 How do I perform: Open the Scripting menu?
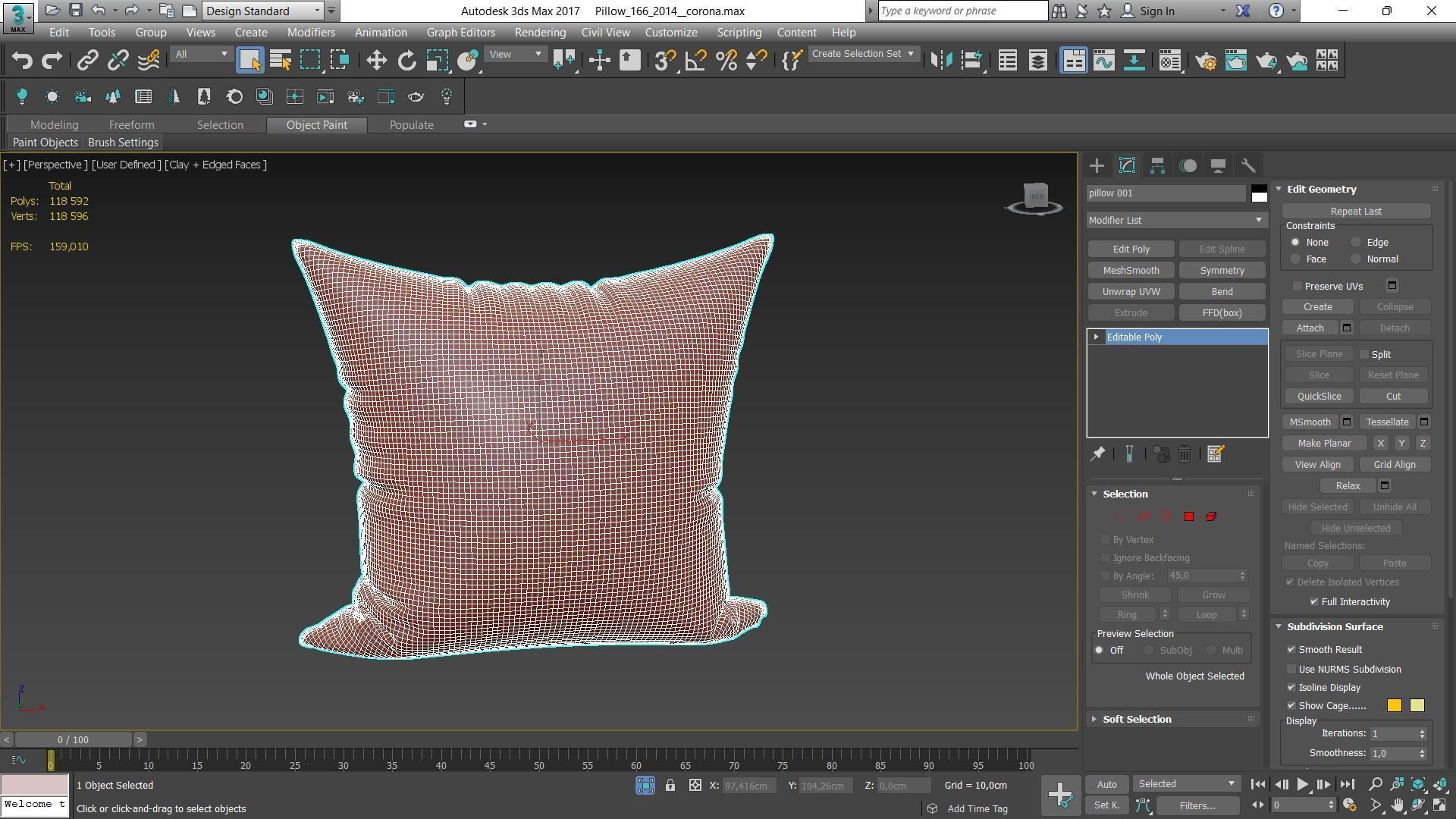click(x=739, y=33)
